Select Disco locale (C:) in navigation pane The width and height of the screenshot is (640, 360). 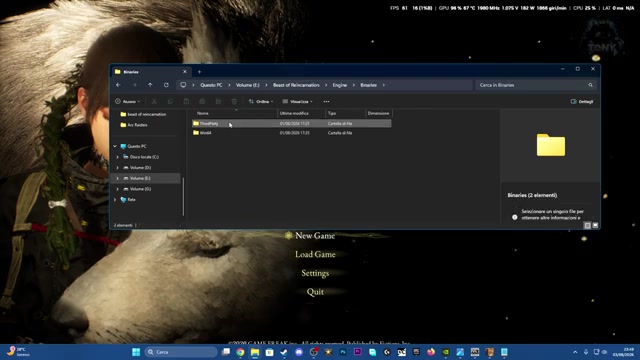[144, 157]
